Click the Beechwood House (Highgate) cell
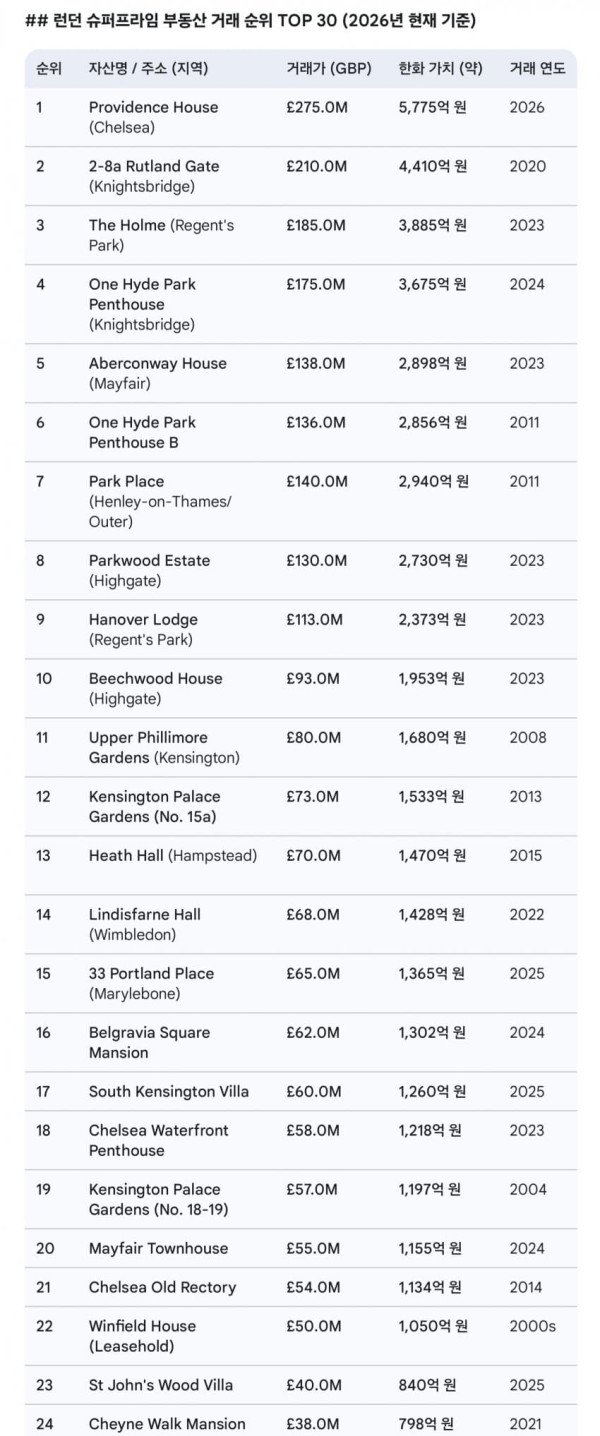Image resolution: width=600 pixels, height=1436 pixels. click(155, 688)
